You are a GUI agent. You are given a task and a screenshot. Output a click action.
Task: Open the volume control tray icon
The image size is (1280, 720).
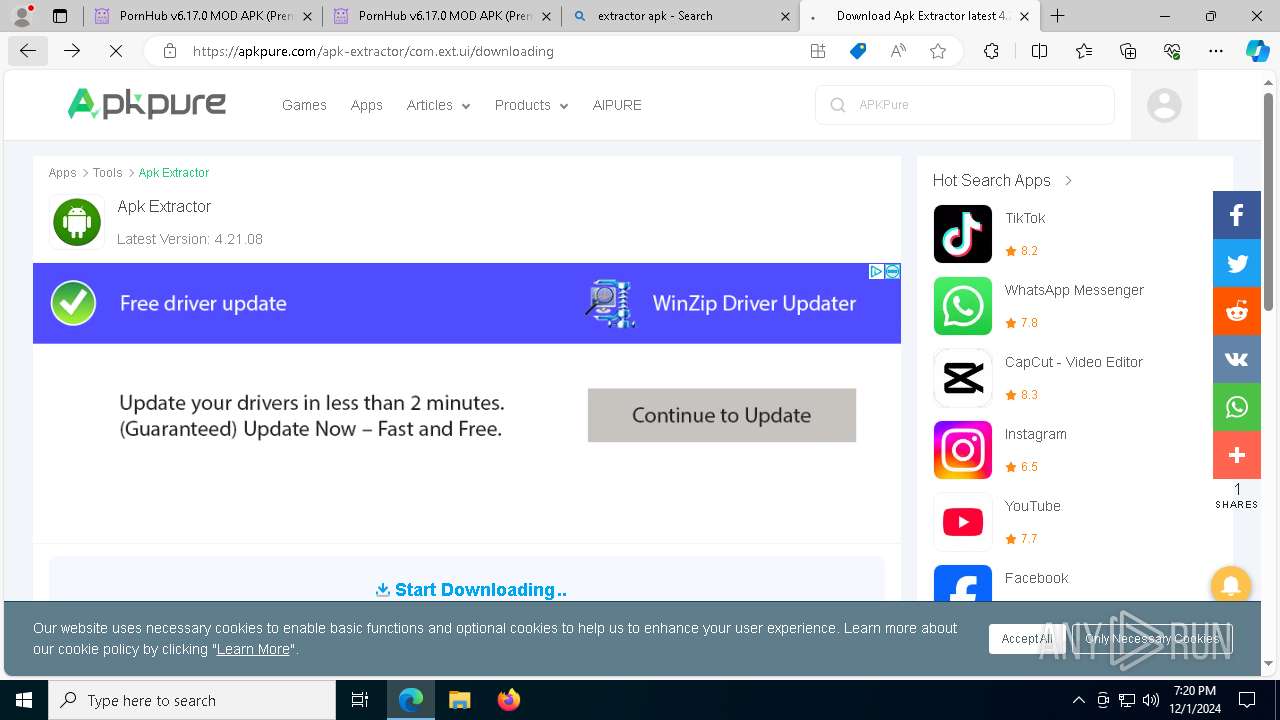pos(1151,700)
